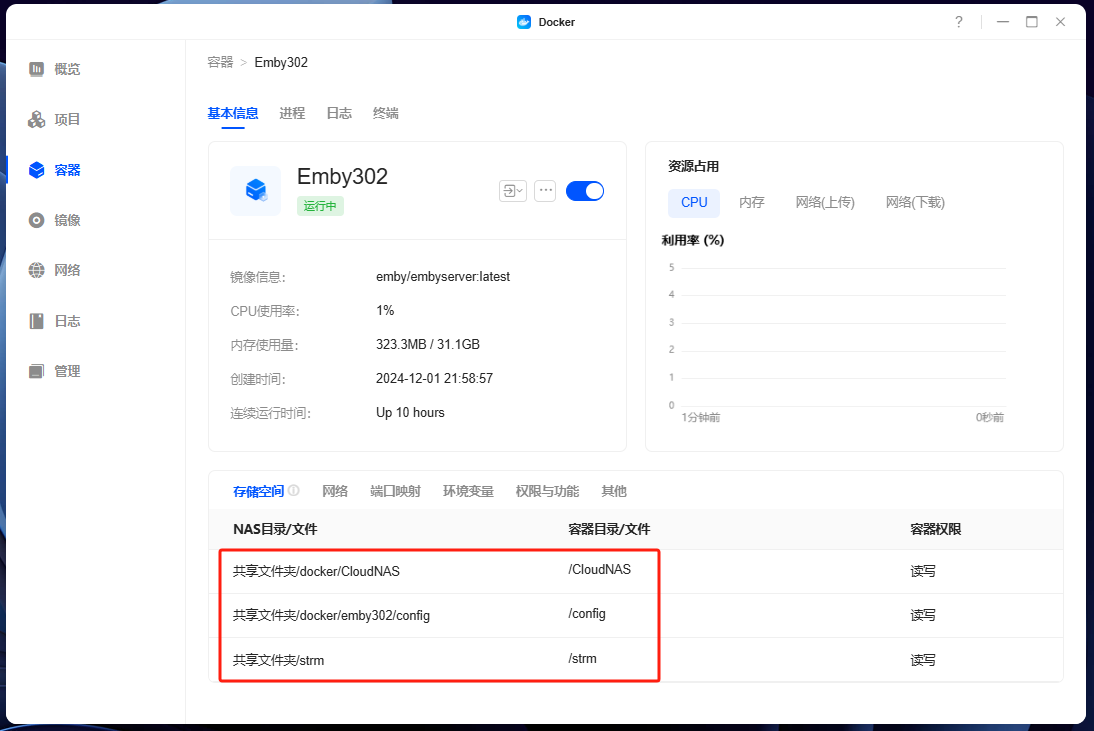Click 读写 permission in the CloudNAS row
Image resolution: width=1094 pixels, height=731 pixels.
point(922,571)
